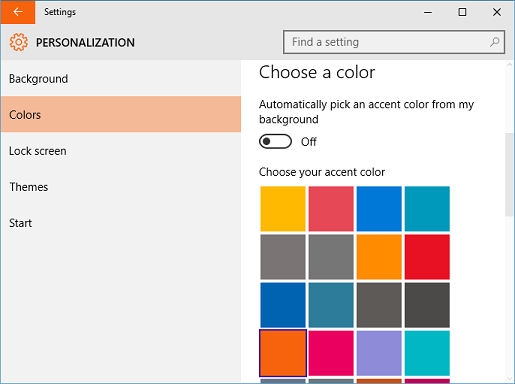The height and width of the screenshot is (384, 515).
Task: Select the warm gray swatch starting second row
Action: click(x=283, y=257)
